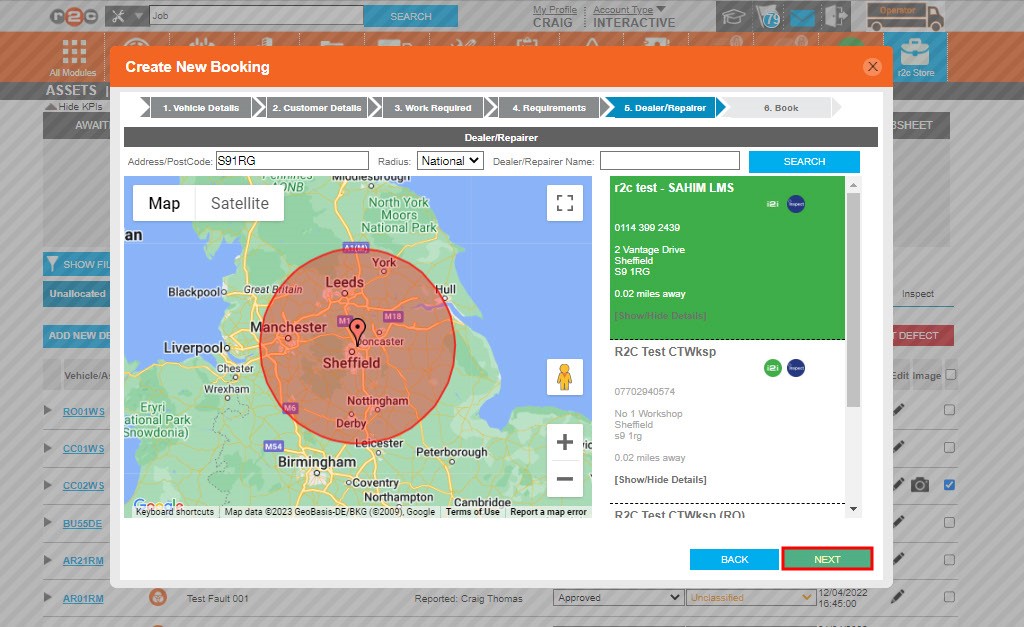Screen dimensions: 1024x627
Task: Open the Radius National dropdown
Action: tap(449, 160)
